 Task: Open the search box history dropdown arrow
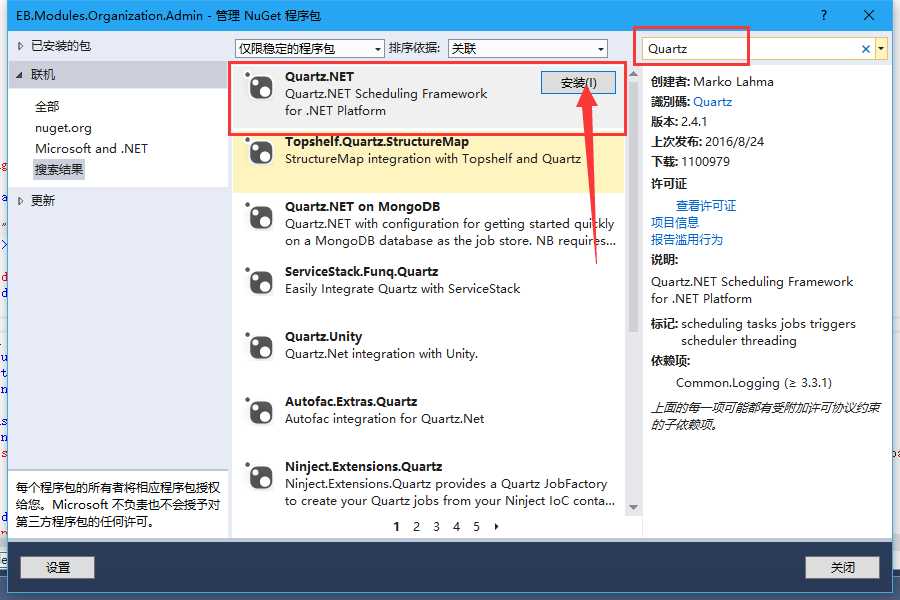click(x=881, y=49)
